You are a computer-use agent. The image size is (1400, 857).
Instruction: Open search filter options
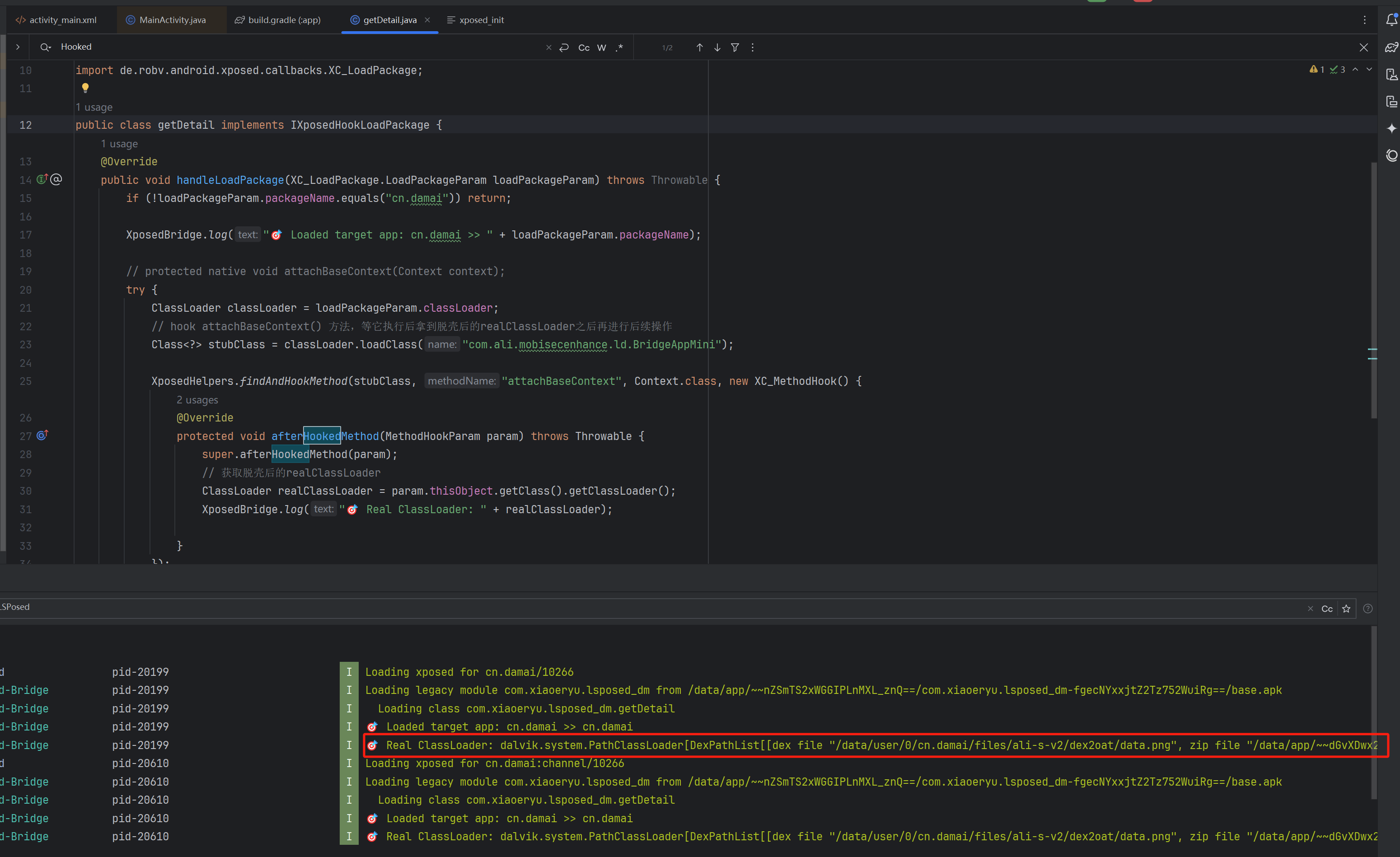[735, 48]
